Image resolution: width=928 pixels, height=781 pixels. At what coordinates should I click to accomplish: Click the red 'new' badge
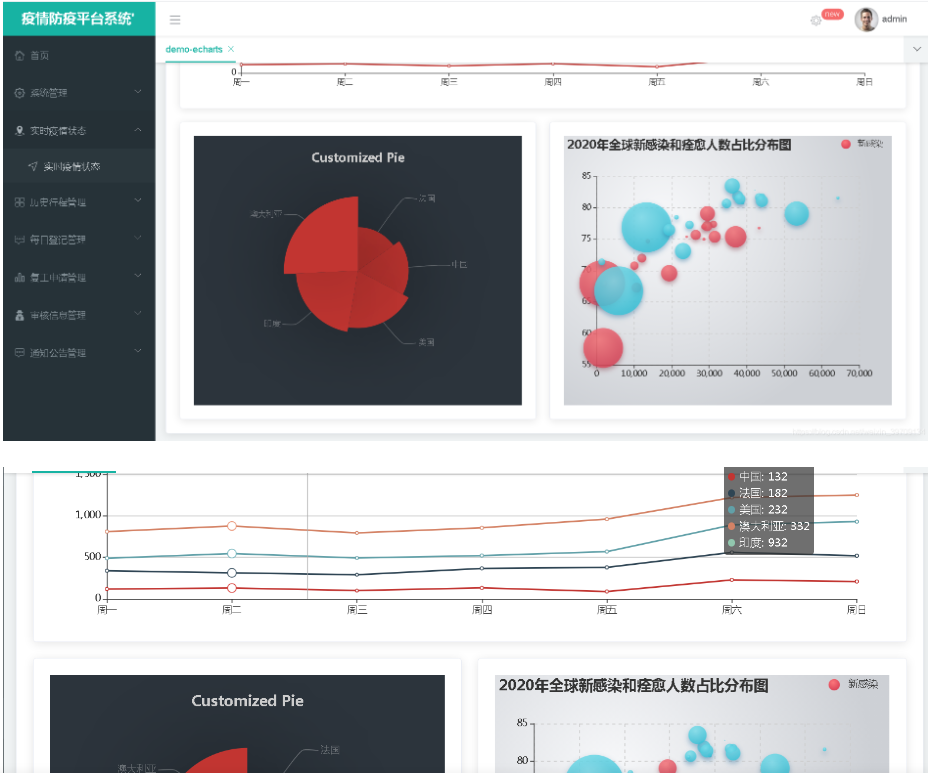pos(832,14)
